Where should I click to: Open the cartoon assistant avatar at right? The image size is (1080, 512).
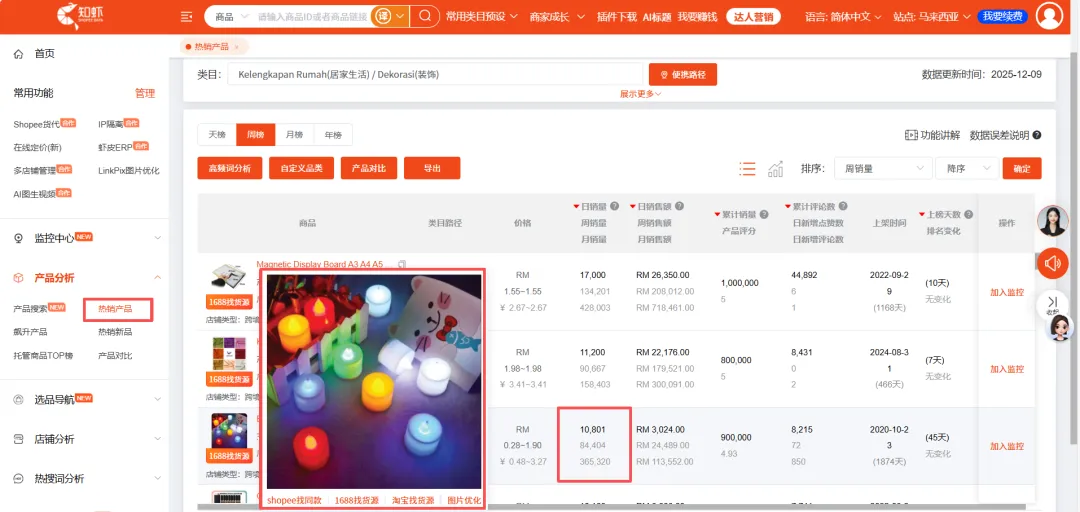point(1060,328)
